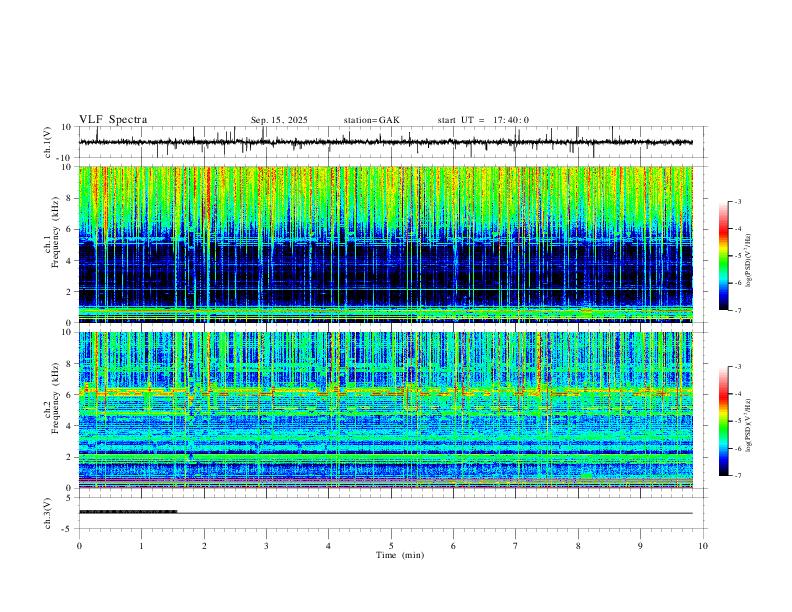Click time axis tick label "1"
The width and height of the screenshot is (792, 612).
(x=141, y=546)
